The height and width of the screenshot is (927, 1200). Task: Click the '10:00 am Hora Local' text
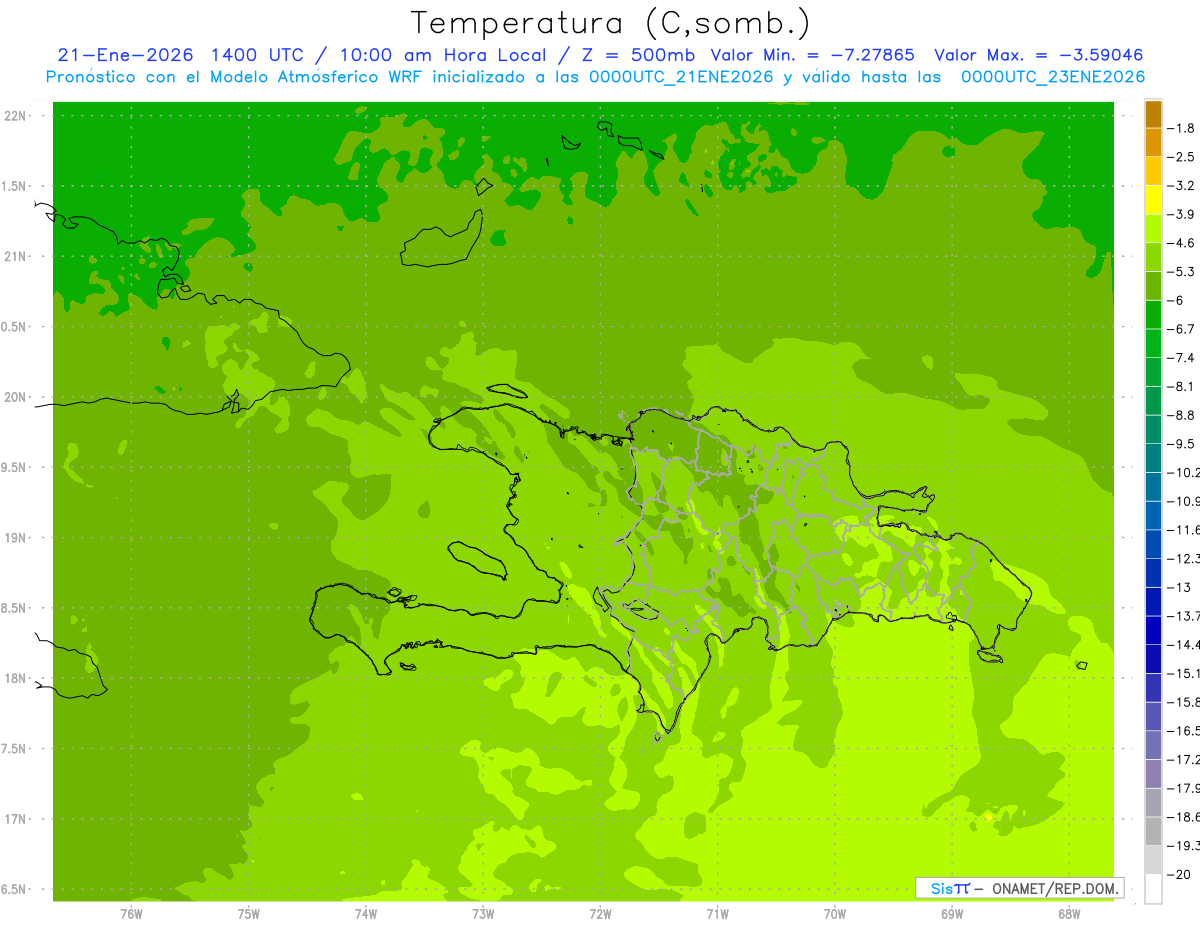[442, 55]
